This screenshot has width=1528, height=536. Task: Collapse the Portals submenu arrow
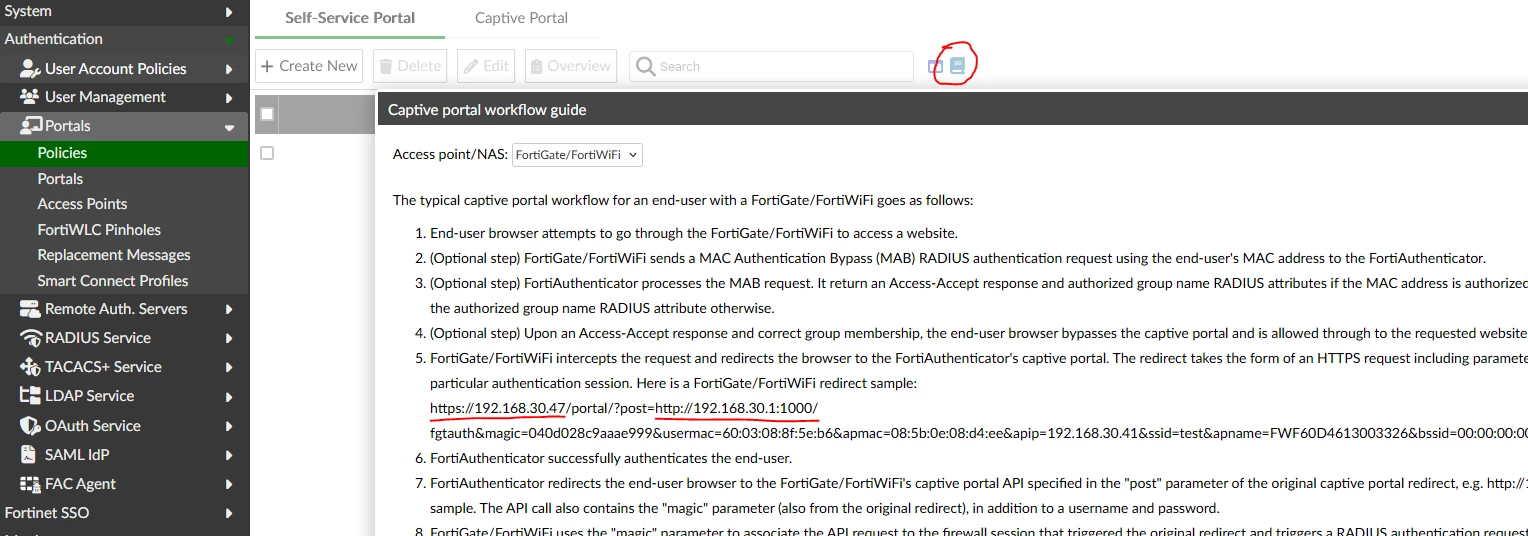pos(229,127)
